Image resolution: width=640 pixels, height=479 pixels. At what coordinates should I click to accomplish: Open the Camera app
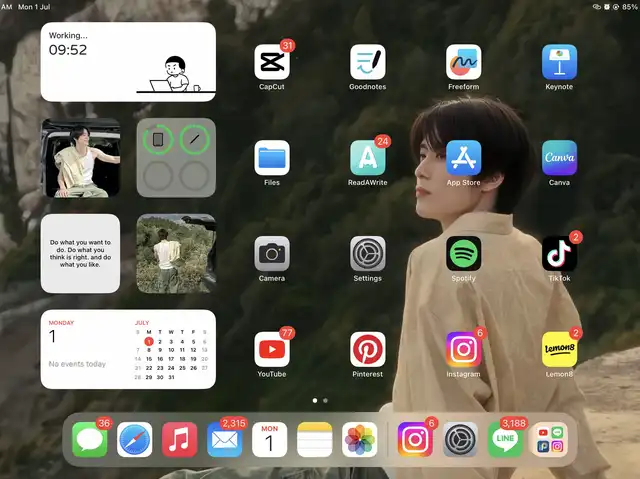271,254
